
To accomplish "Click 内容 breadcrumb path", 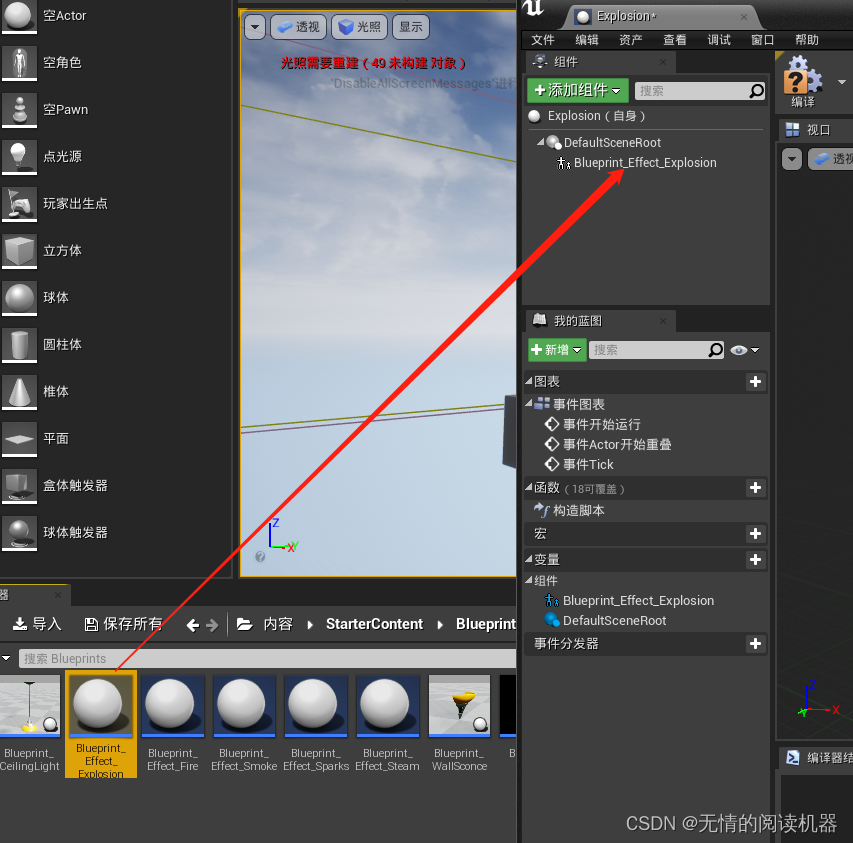I will point(278,624).
